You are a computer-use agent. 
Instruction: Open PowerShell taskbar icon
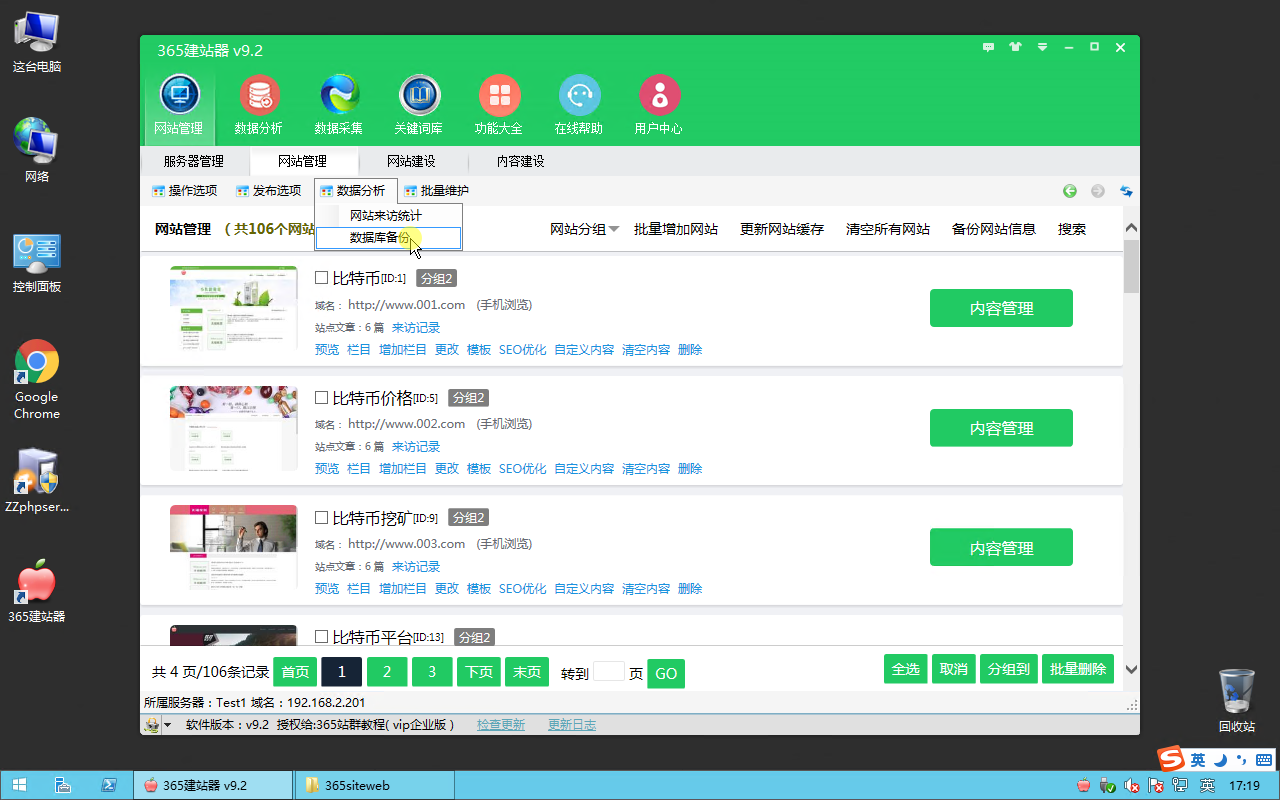(108, 785)
